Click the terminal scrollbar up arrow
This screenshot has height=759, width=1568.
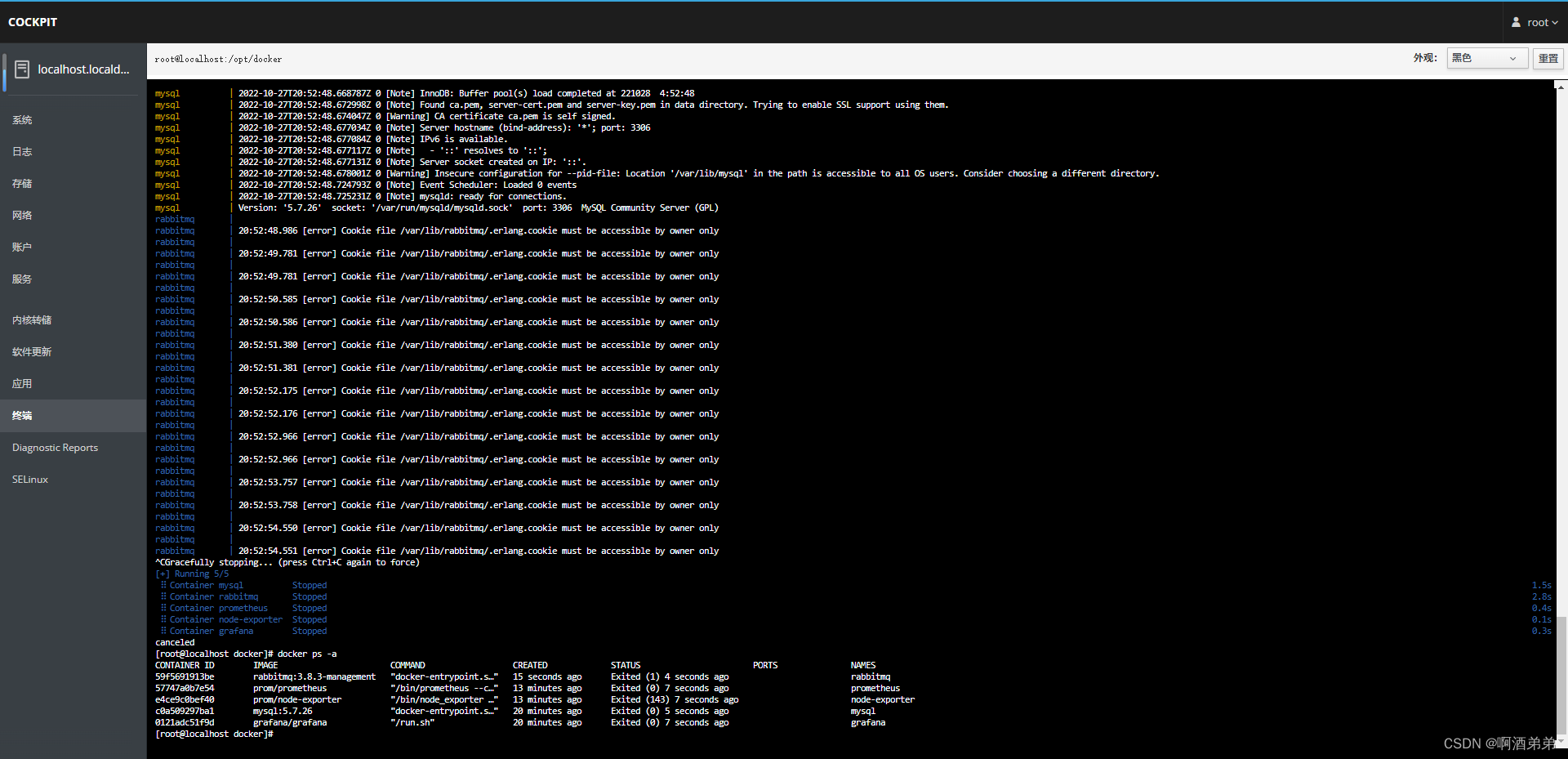[x=1561, y=86]
